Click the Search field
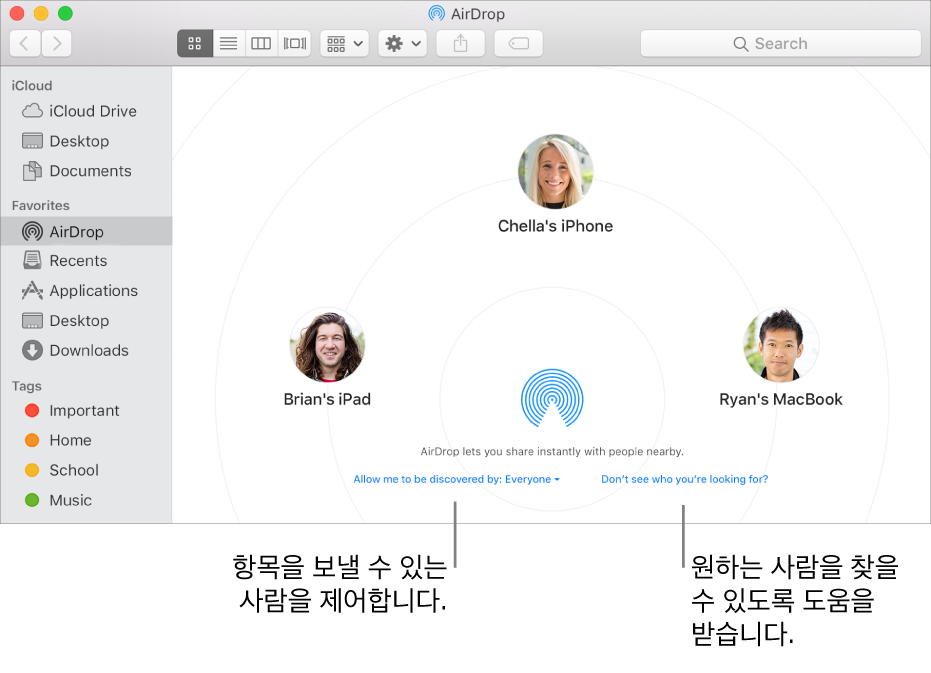This screenshot has width=931, height=673. 780,43
